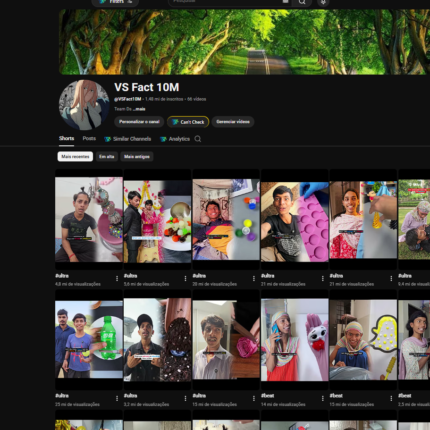The height and width of the screenshot is (430, 430).
Task: Play the short with the cabbage being cut
Action: click(x=226, y=339)
